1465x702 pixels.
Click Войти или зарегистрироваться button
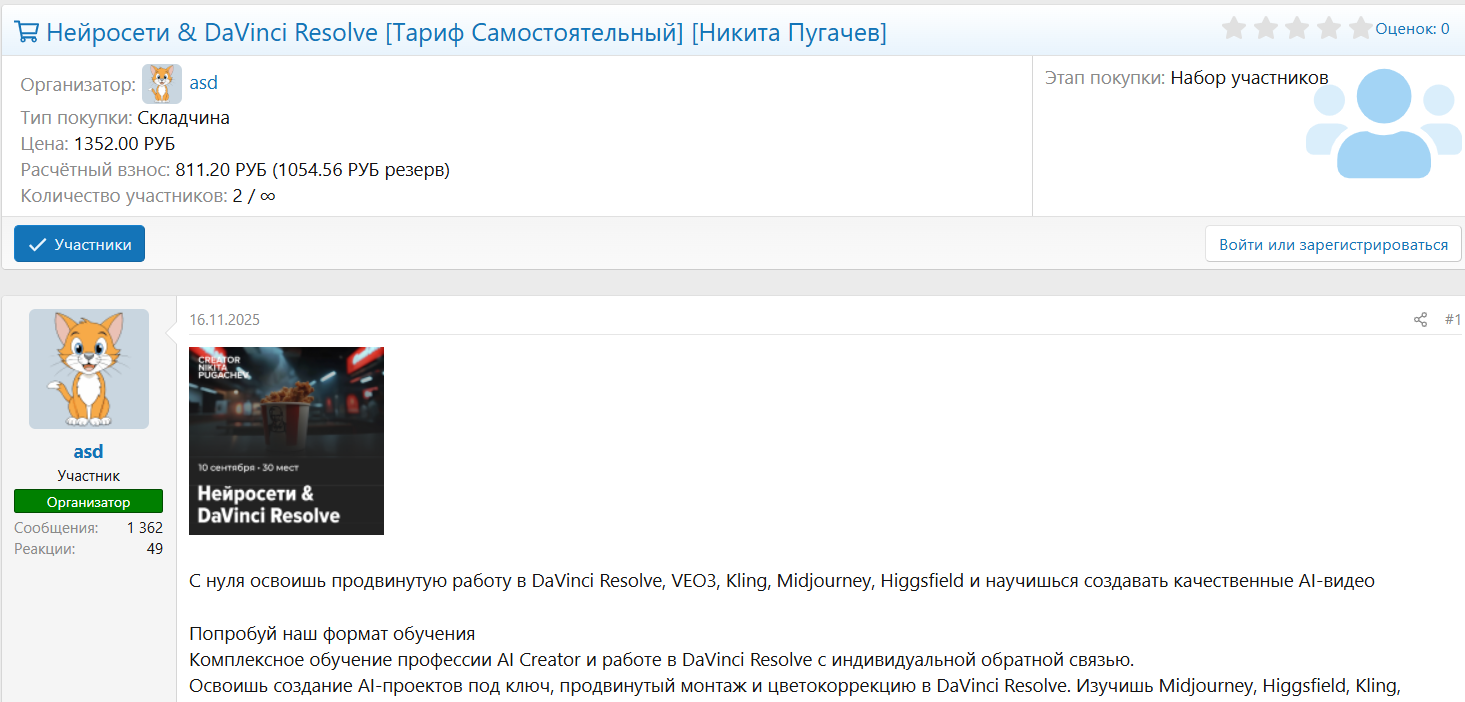tap(1333, 244)
